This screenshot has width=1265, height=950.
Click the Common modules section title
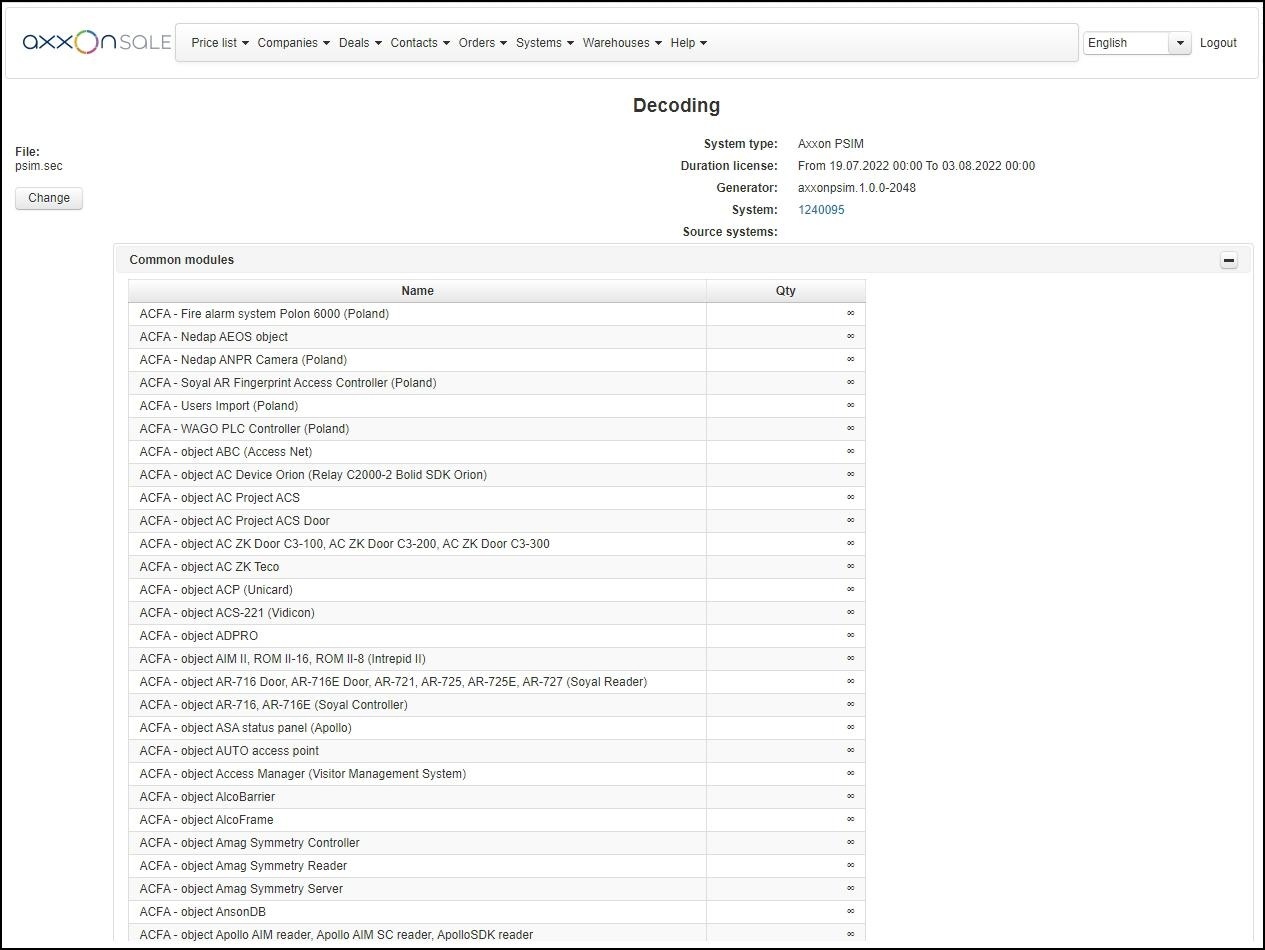[x=182, y=260]
